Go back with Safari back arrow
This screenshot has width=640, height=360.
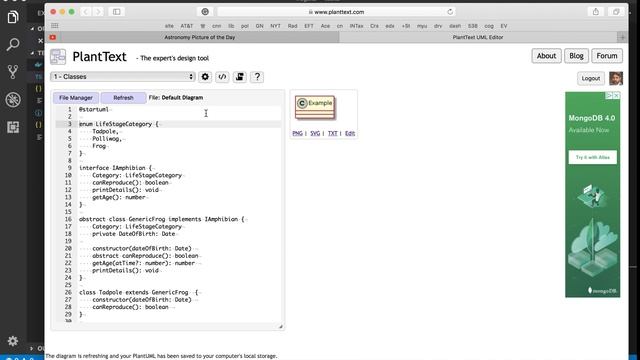tap(86, 12)
